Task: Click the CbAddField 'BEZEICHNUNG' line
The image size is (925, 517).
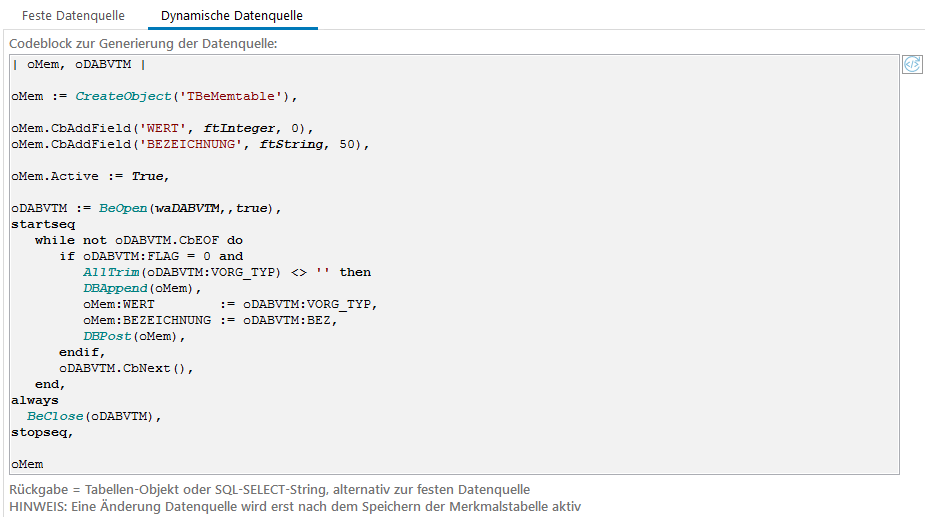Action: click(x=190, y=145)
